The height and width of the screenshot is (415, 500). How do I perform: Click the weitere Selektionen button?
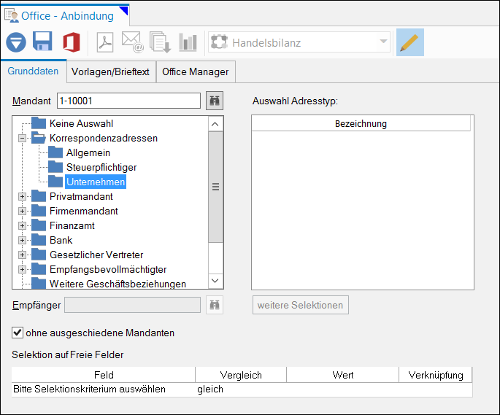pyautogui.click(x=300, y=305)
